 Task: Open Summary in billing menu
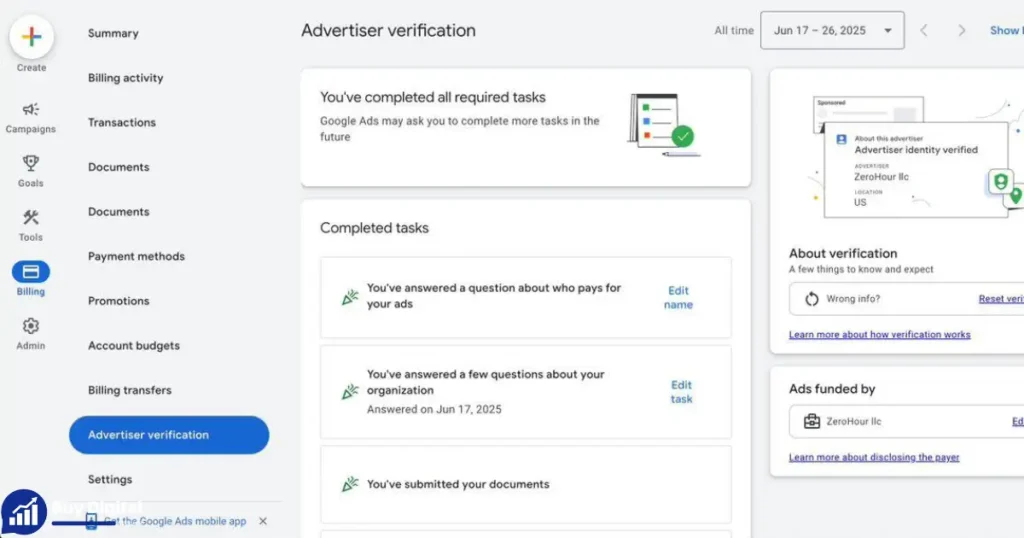113,33
